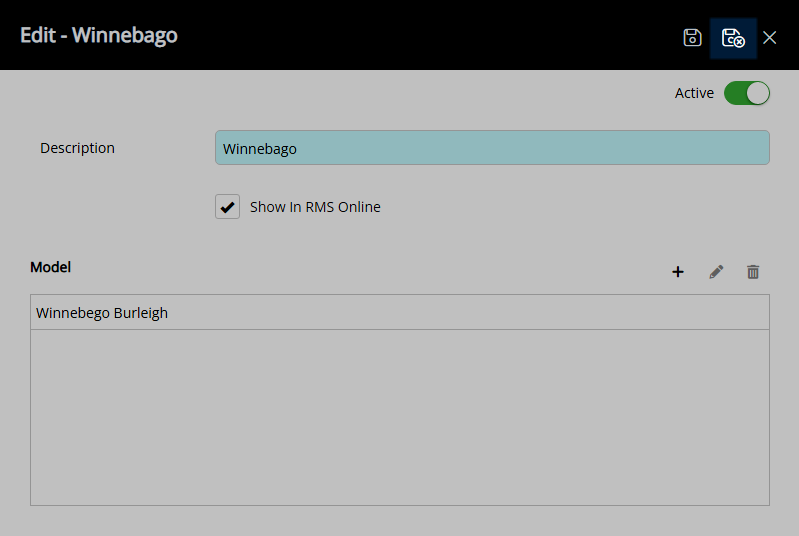Click the Model section heading
The width and height of the screenshot is (799, 536).
tap(50, 267)
